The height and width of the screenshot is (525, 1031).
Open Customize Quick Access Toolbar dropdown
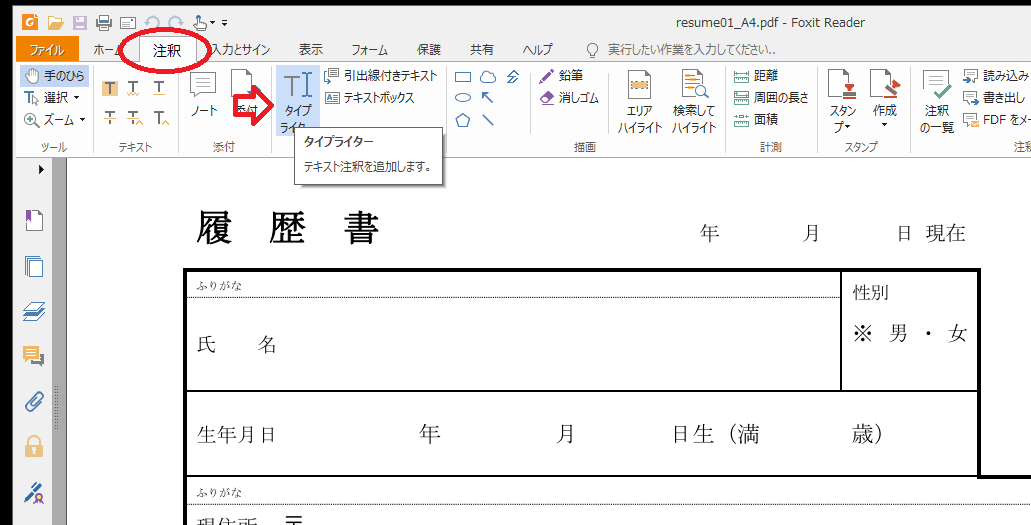pos(224,24)
